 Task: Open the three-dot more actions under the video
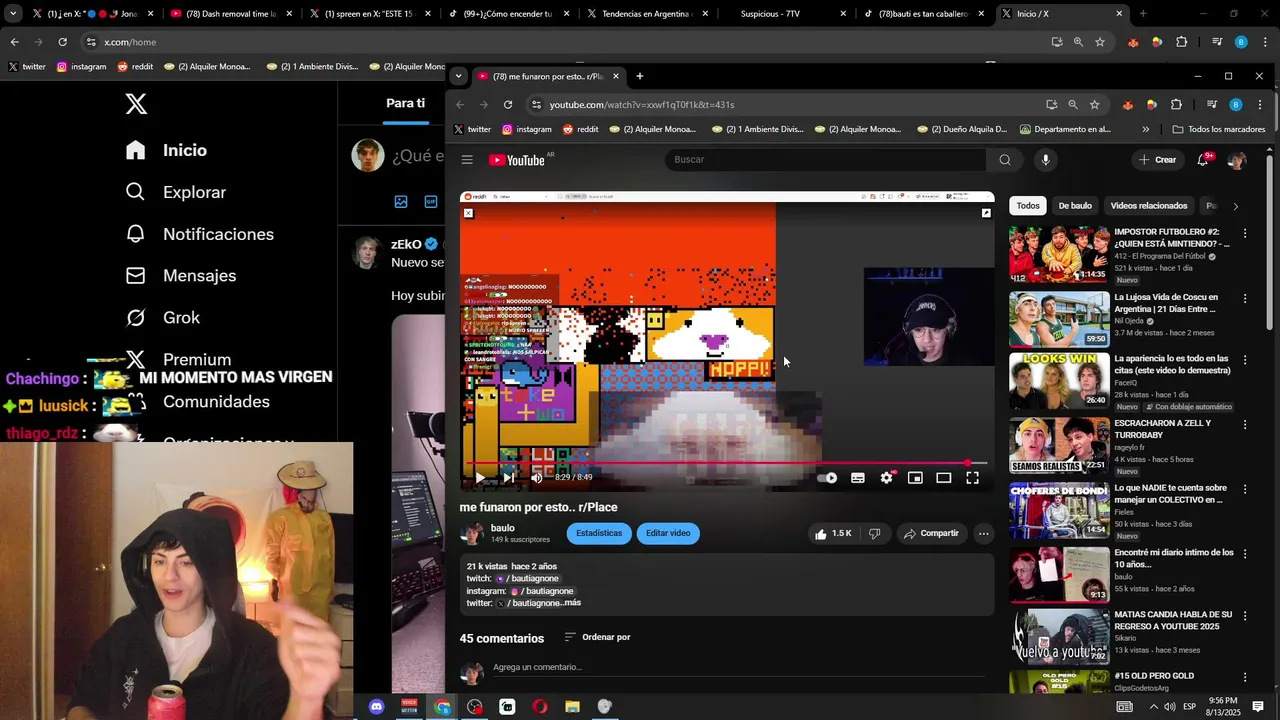pos(984,534)
